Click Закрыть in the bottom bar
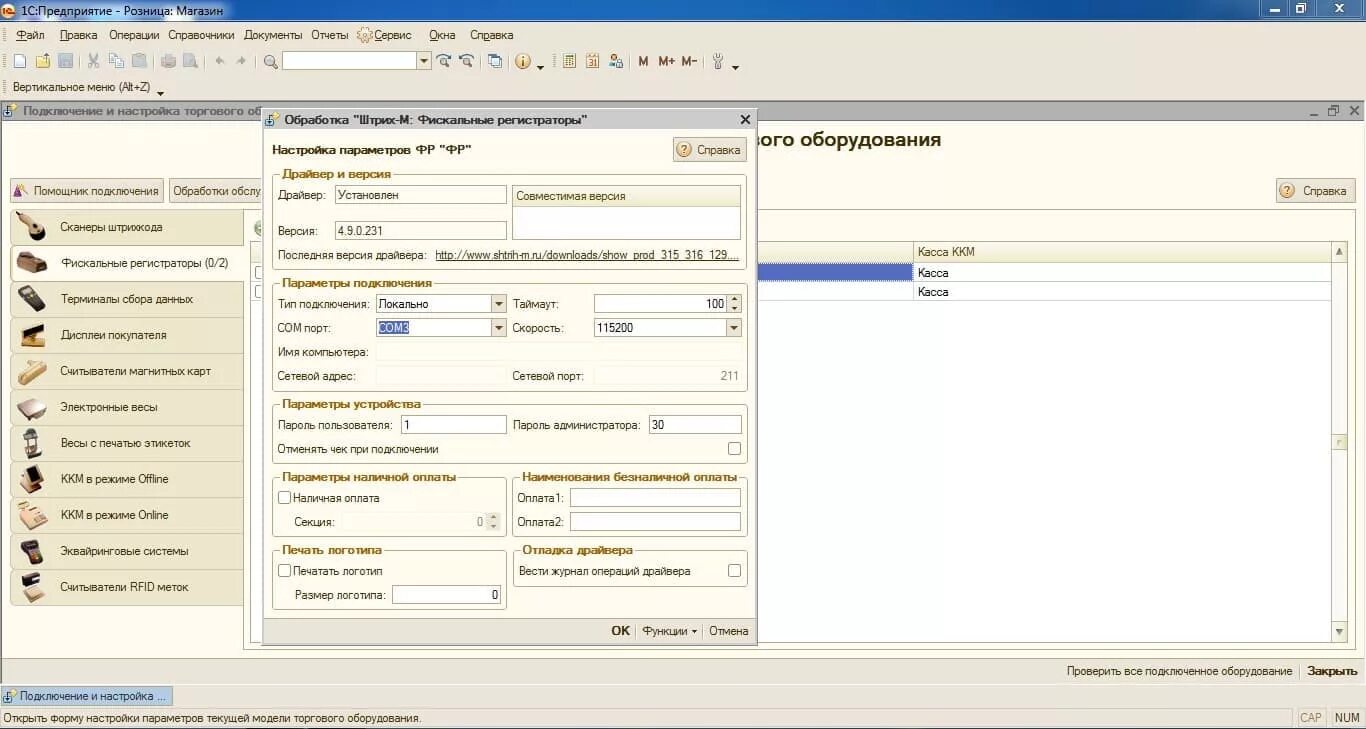 click(1332, 671)
